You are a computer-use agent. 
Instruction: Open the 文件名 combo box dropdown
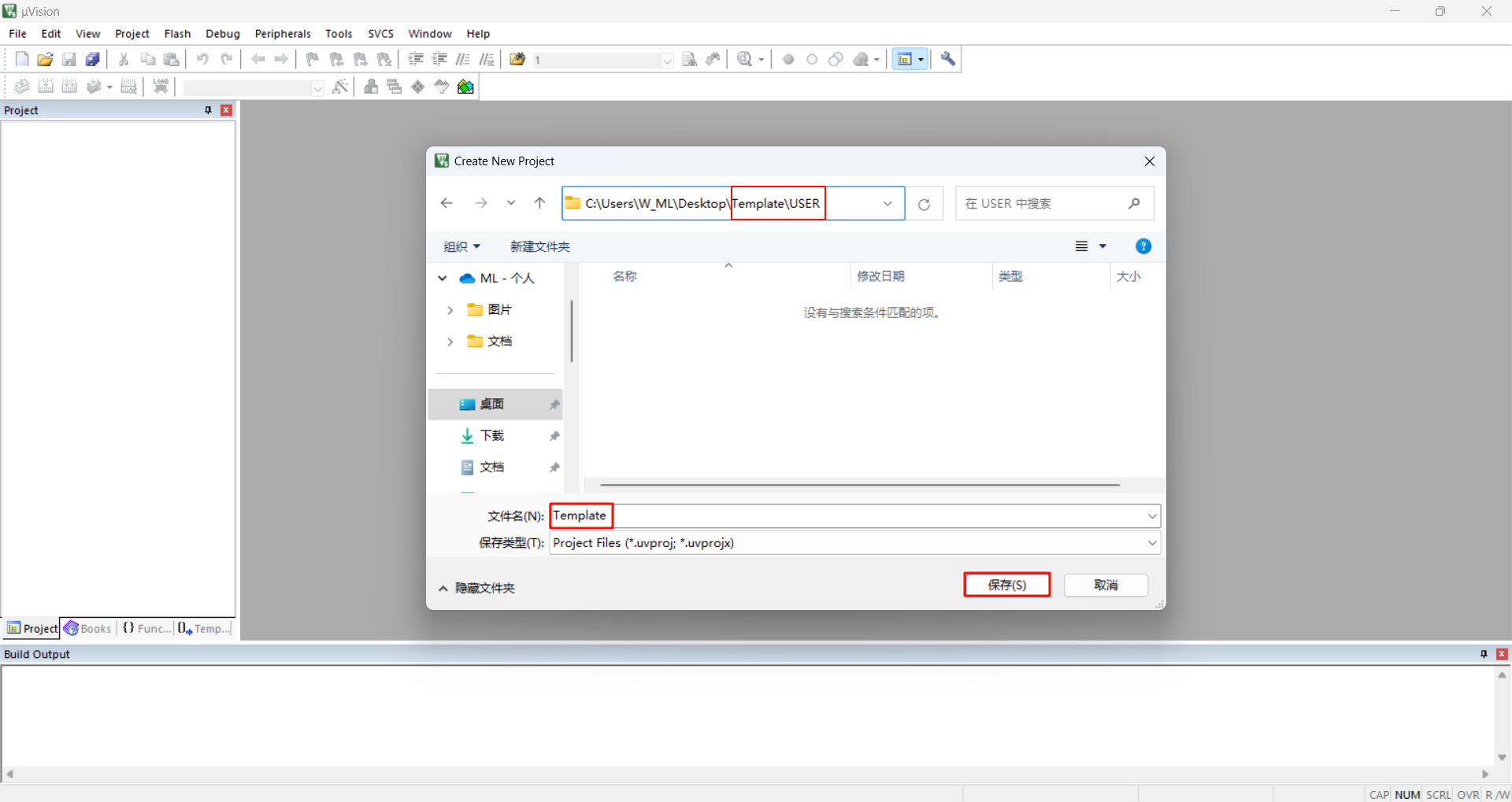pos(1152,516)
